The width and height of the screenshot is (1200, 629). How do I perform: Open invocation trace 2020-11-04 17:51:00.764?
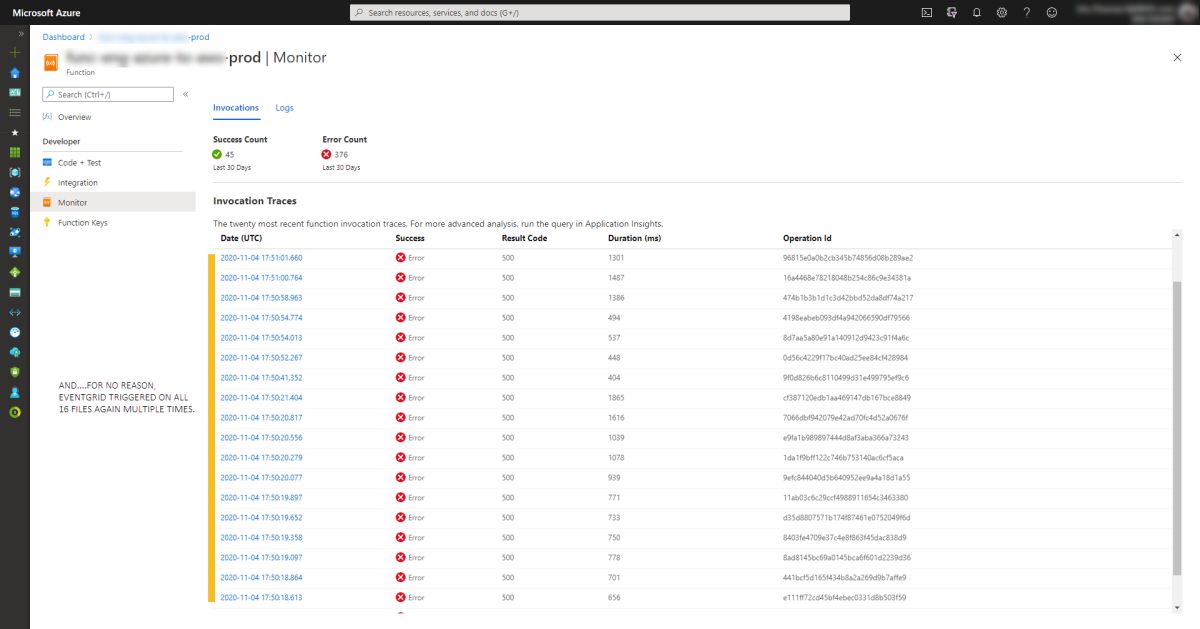pos(261,277)
